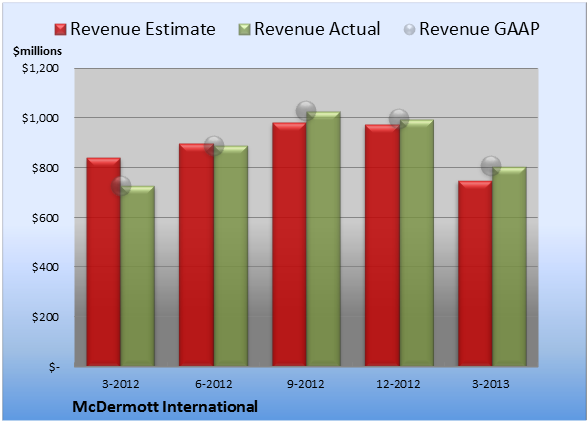
Task: Click the GAAP sphere marker for 9-2012
Action: [306, 111]
